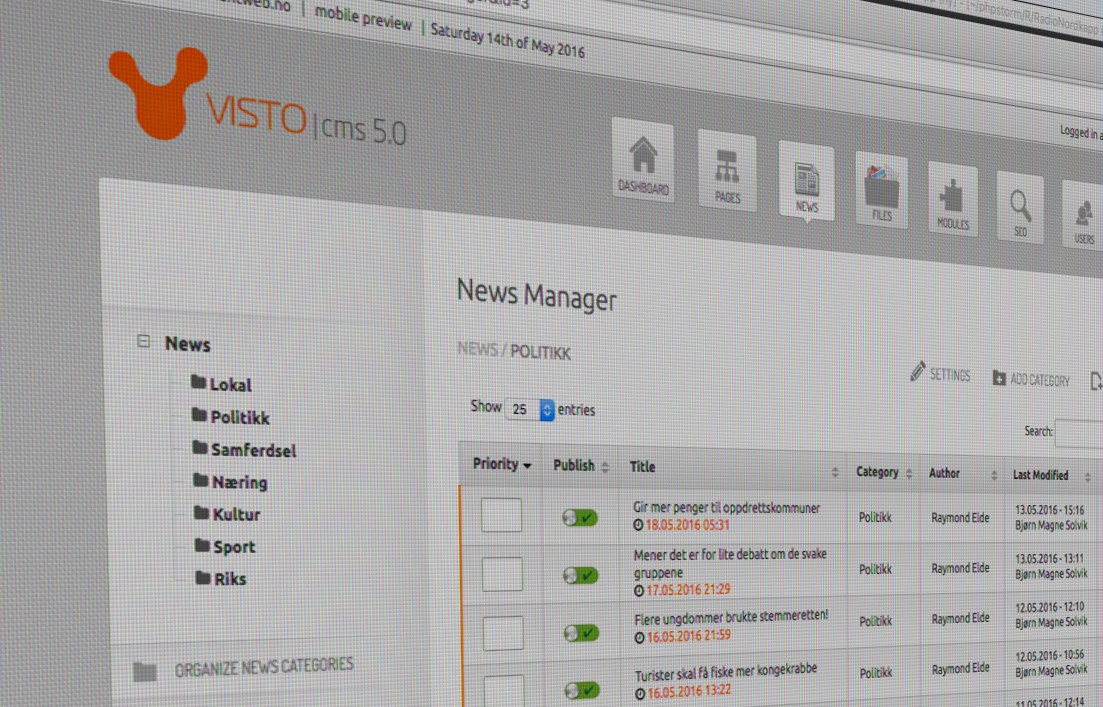Open article 'Mener det er for lite debatt om de svake gruppene'

[730, 563]
